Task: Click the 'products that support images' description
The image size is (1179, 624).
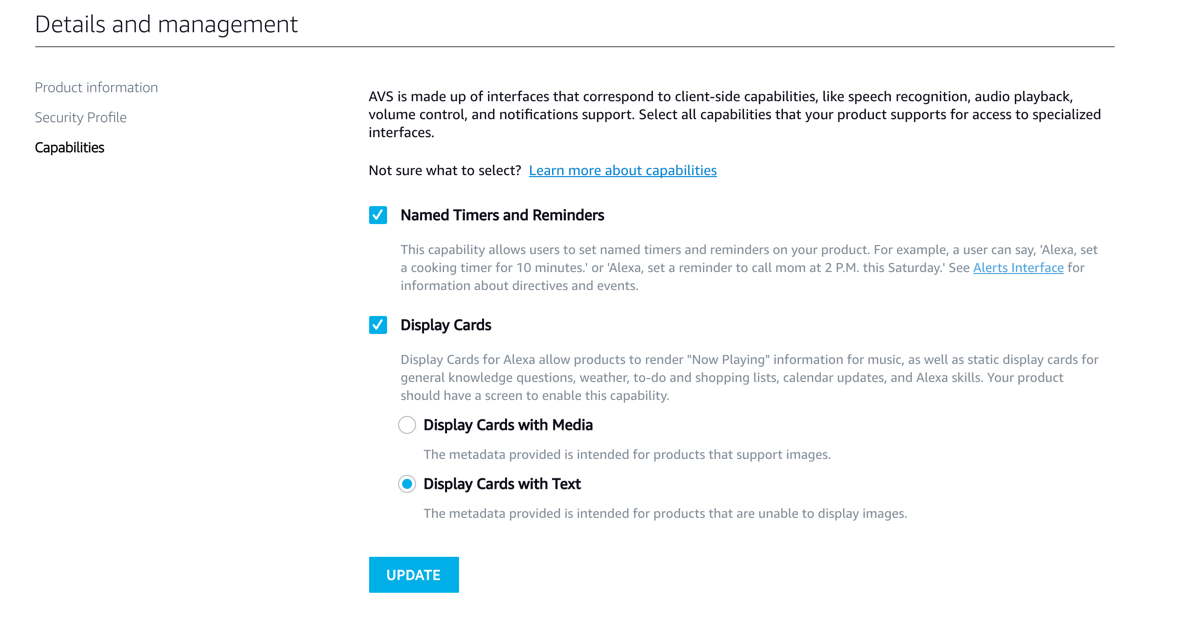Action: tap(627, 454)
